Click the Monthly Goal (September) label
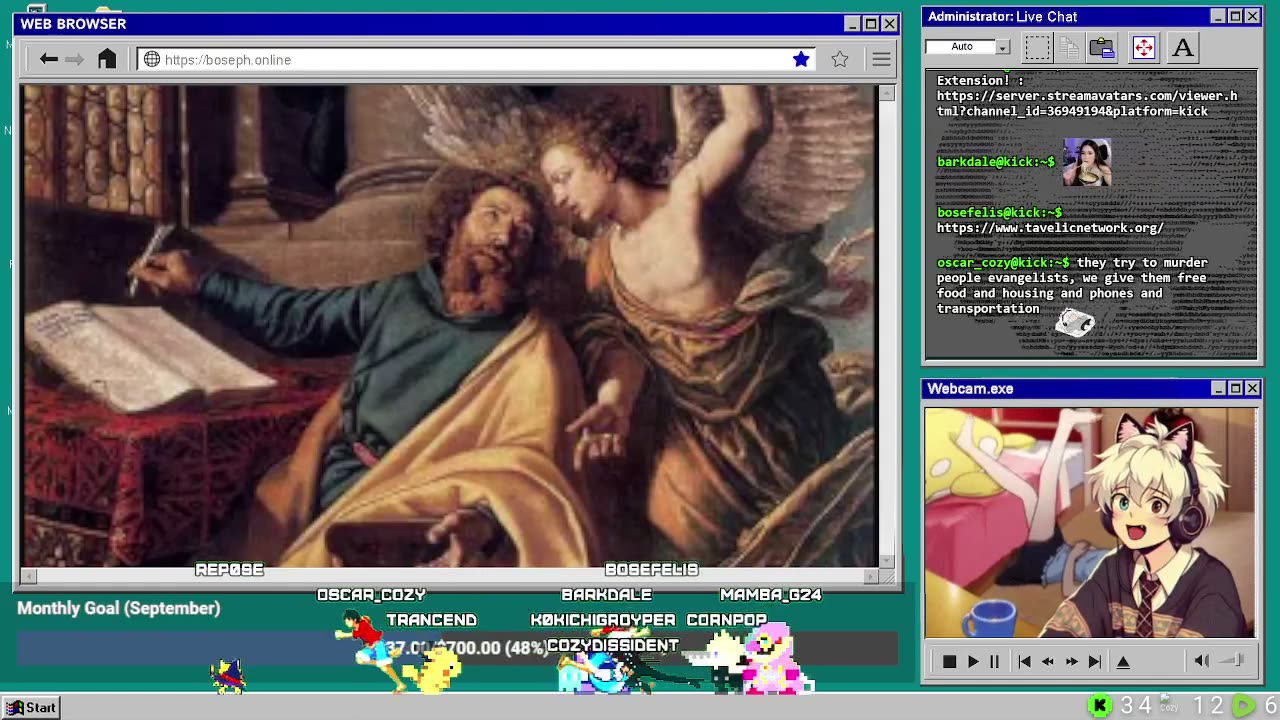Screen dimensions: 1280x720 coord(119,608)
